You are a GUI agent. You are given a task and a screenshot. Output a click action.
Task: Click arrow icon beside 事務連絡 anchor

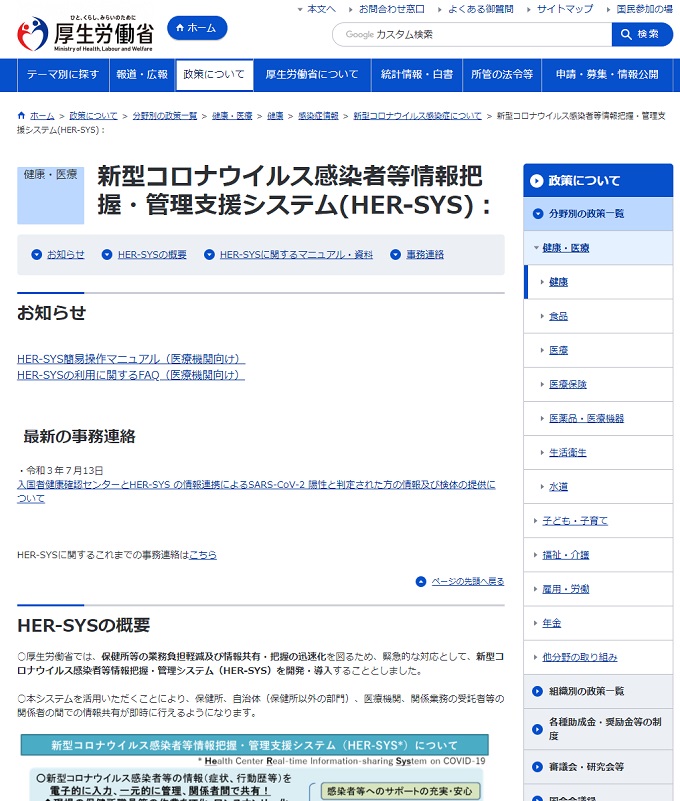click(x=395, y=254)
